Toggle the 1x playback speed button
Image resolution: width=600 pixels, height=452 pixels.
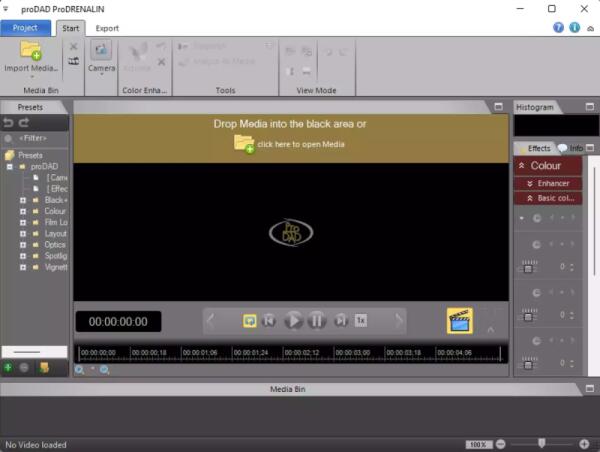point(361,321)
